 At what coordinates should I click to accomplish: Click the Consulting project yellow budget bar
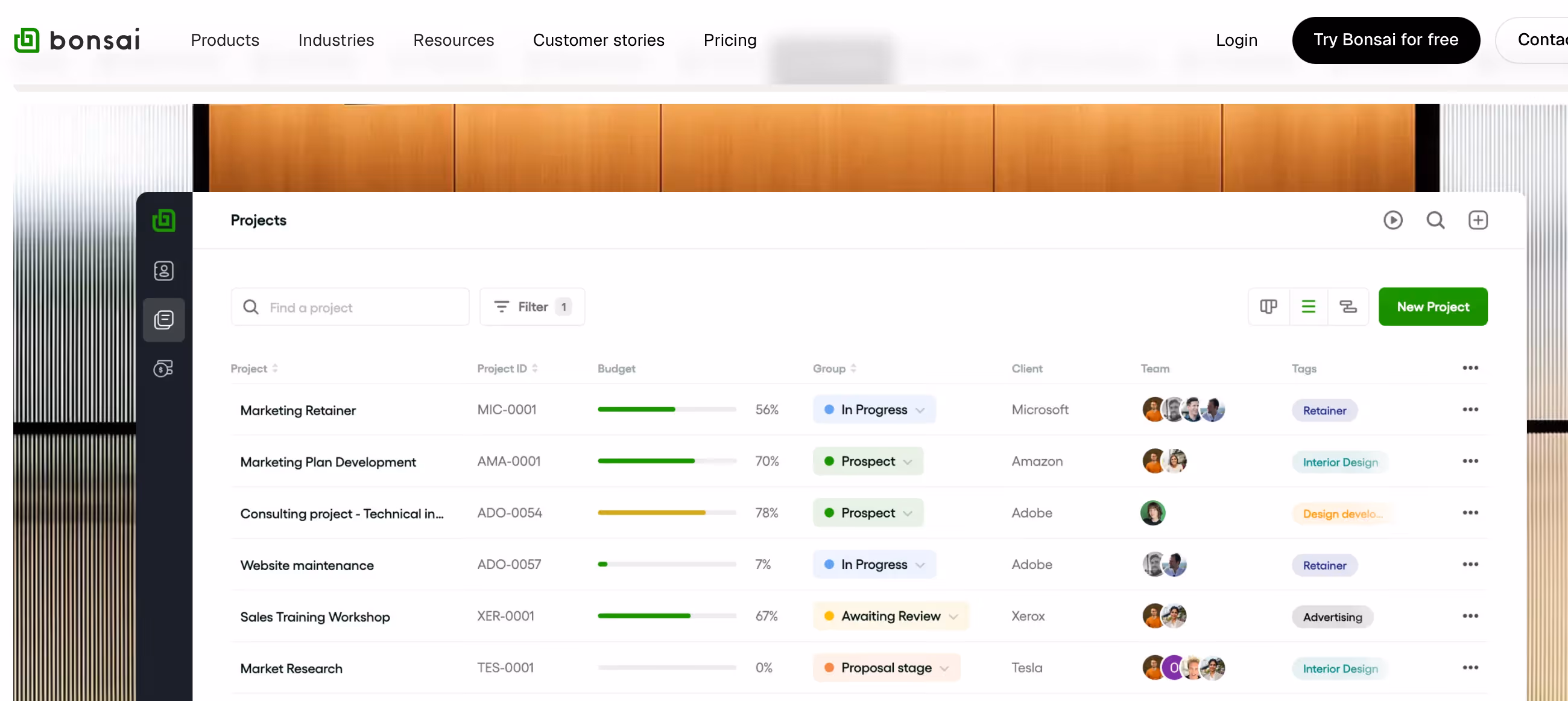666,513
